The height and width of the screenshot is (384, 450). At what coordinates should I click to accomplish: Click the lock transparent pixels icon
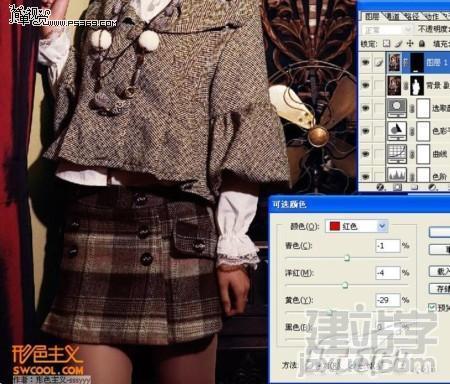coord(386,43)
